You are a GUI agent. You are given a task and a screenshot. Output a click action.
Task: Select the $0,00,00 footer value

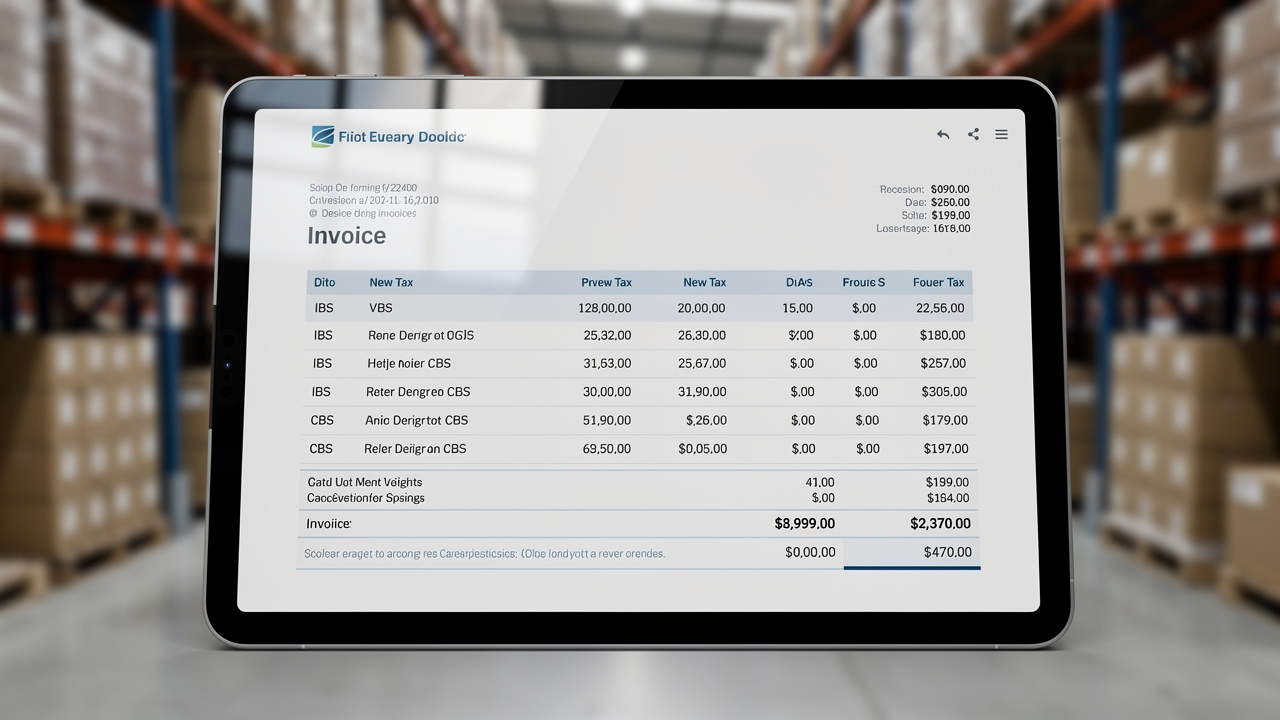point(811,552)
